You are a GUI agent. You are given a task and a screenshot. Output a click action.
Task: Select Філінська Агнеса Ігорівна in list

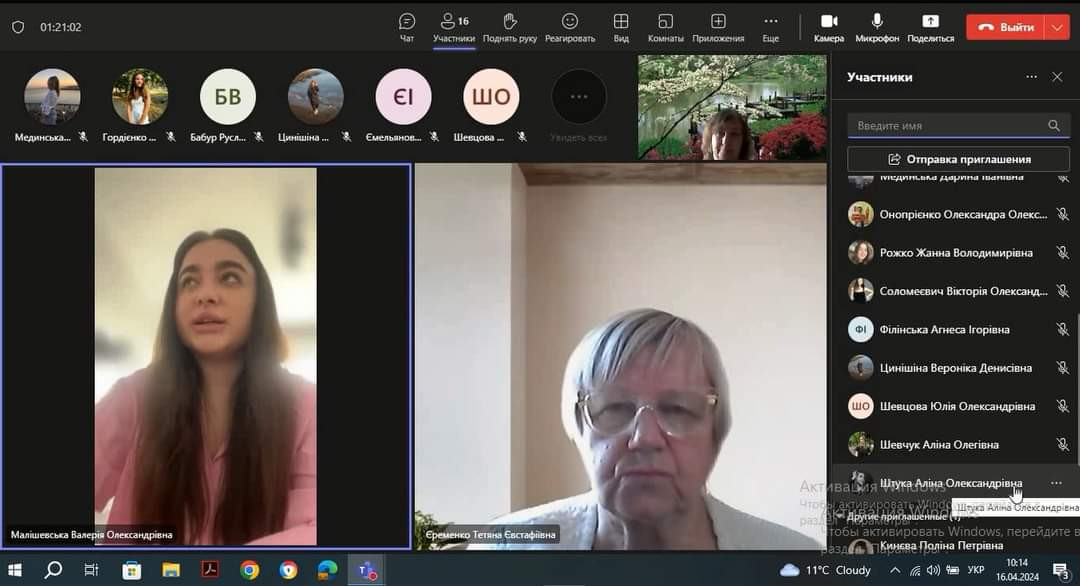[x=958, y=329]
